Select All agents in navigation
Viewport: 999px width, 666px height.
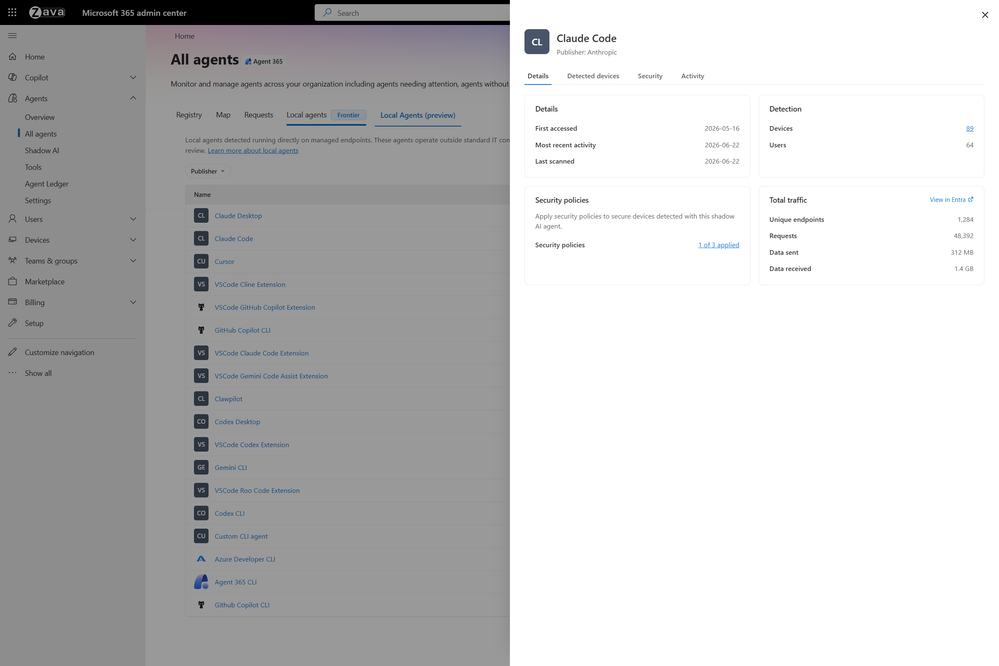(x=41, y=134)
